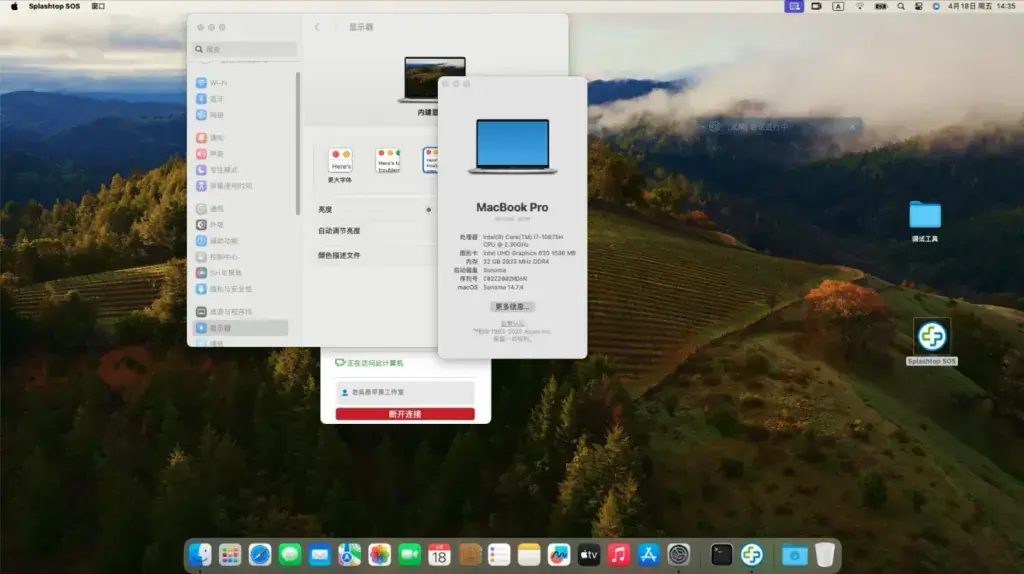The image size is (1024, 574).
Task: Open Siri与聚焦 in settings sidebar
Action: pyautogui.click(x=219, y=273)
